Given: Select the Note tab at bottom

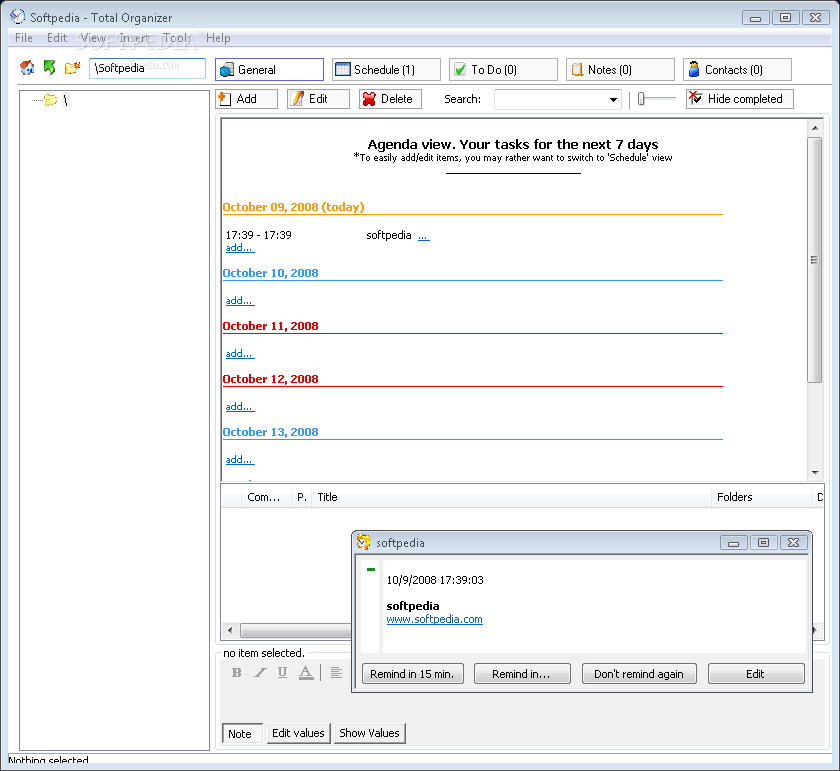Looking at the screenshot, I should [242, 733].
